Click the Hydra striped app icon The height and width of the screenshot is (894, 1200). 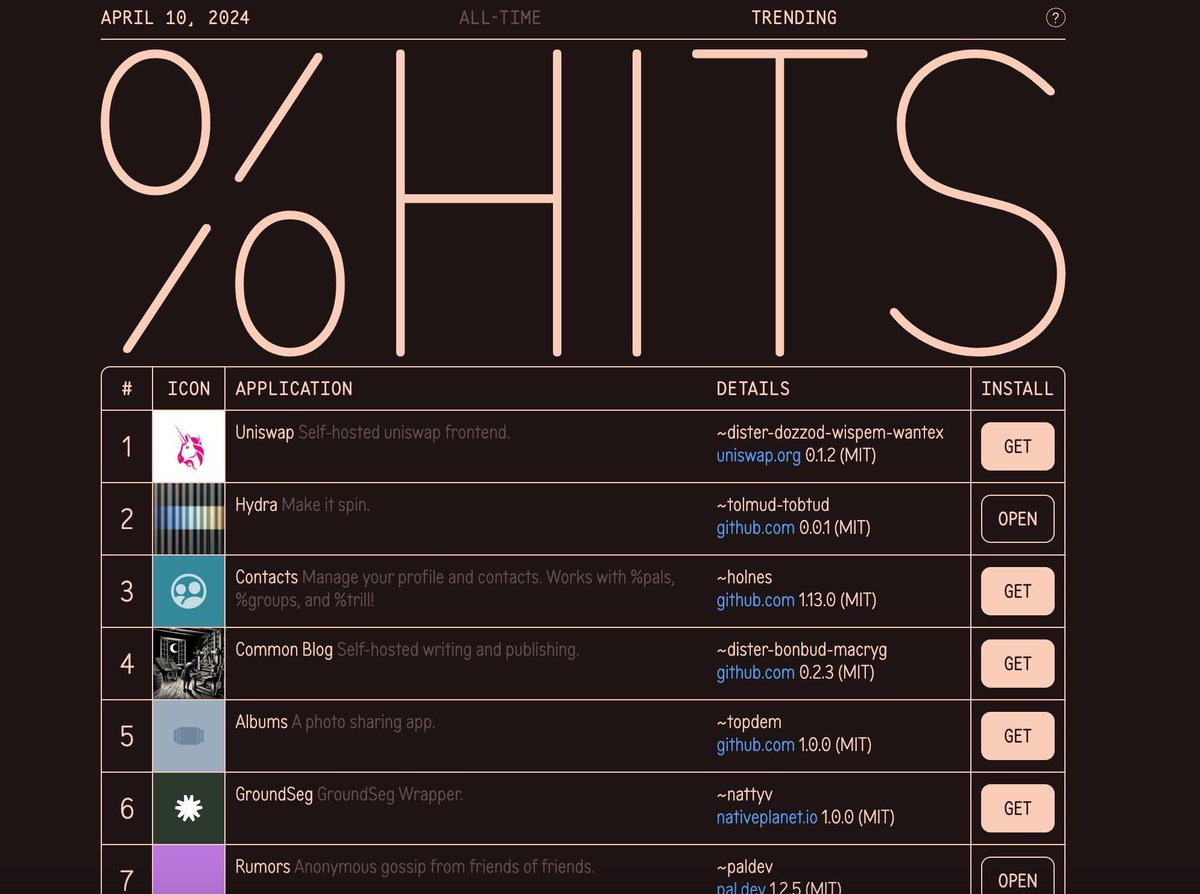click(188, 519)
